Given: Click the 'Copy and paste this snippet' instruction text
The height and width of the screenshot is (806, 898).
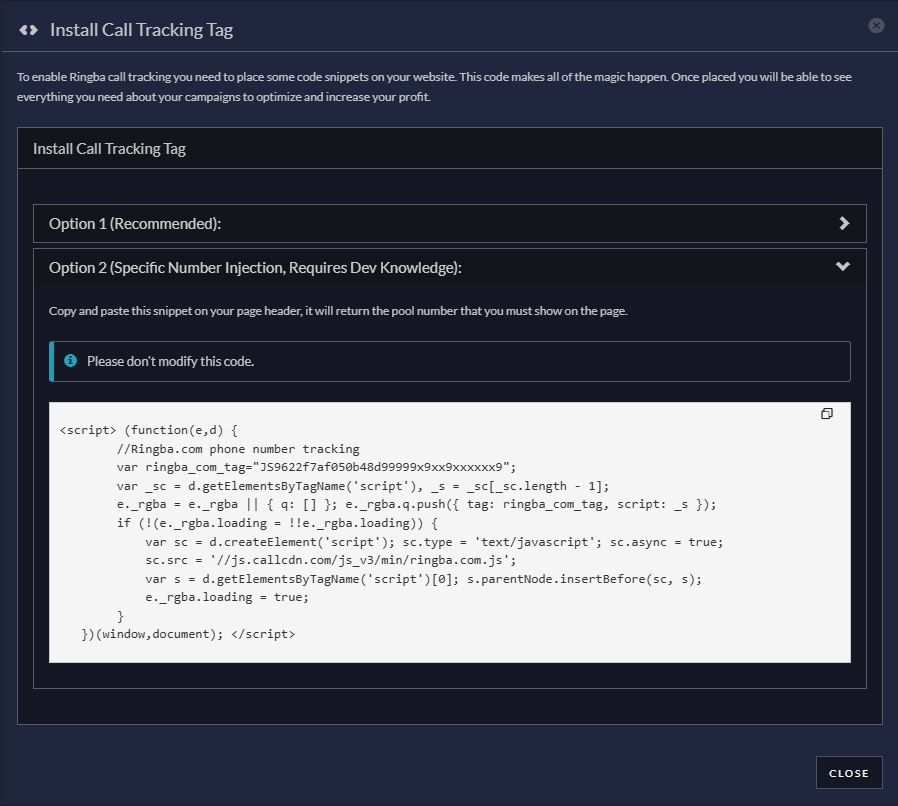Looking at the screenshot, I should tap(338, 311).
